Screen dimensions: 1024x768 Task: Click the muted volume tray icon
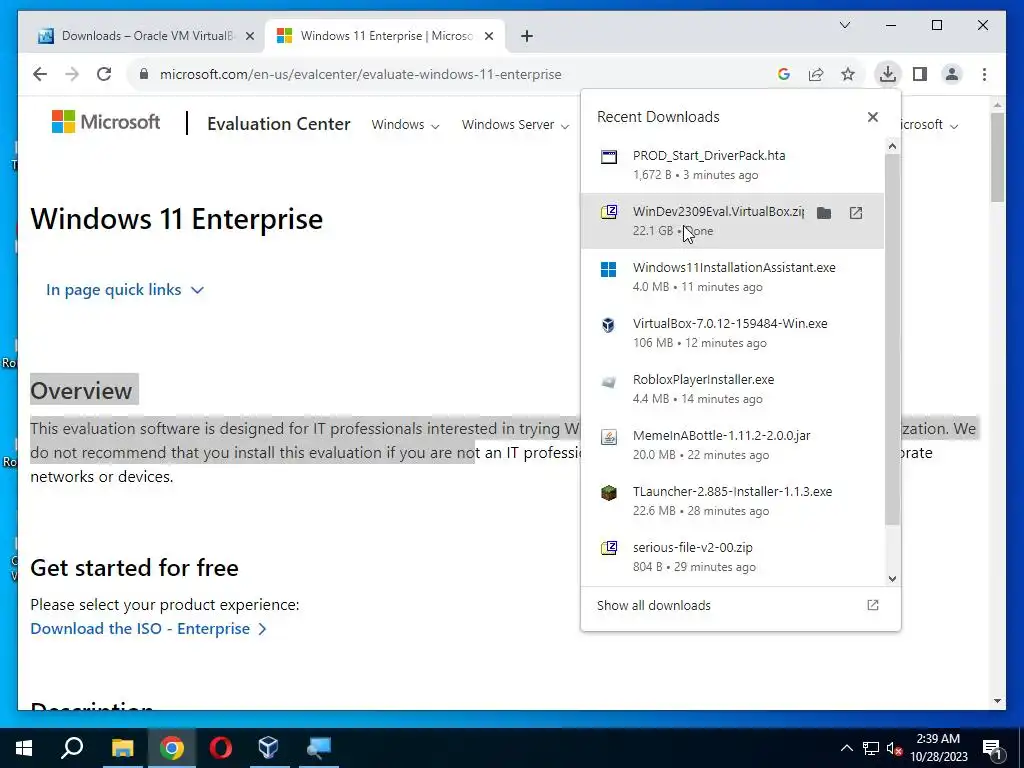[894, 748]
